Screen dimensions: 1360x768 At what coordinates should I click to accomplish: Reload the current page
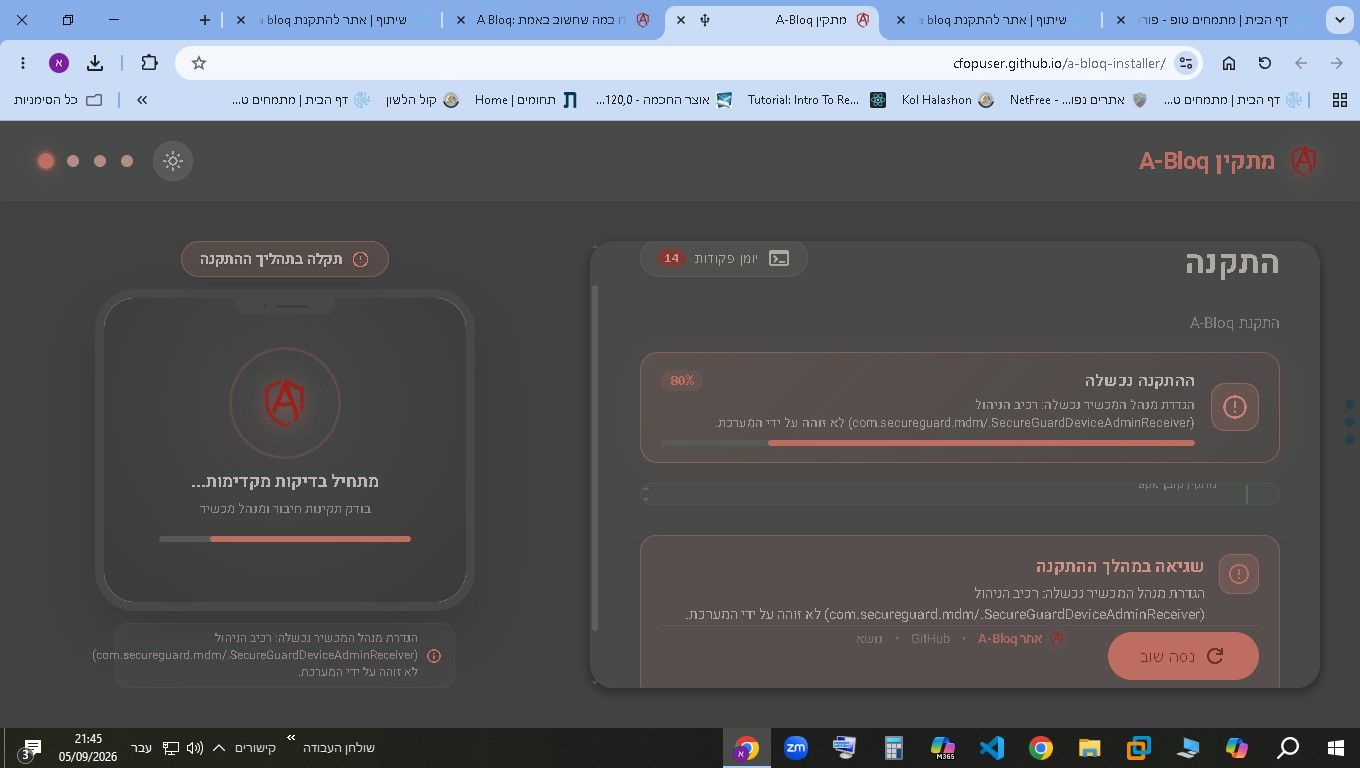[x=1265, y=63]
